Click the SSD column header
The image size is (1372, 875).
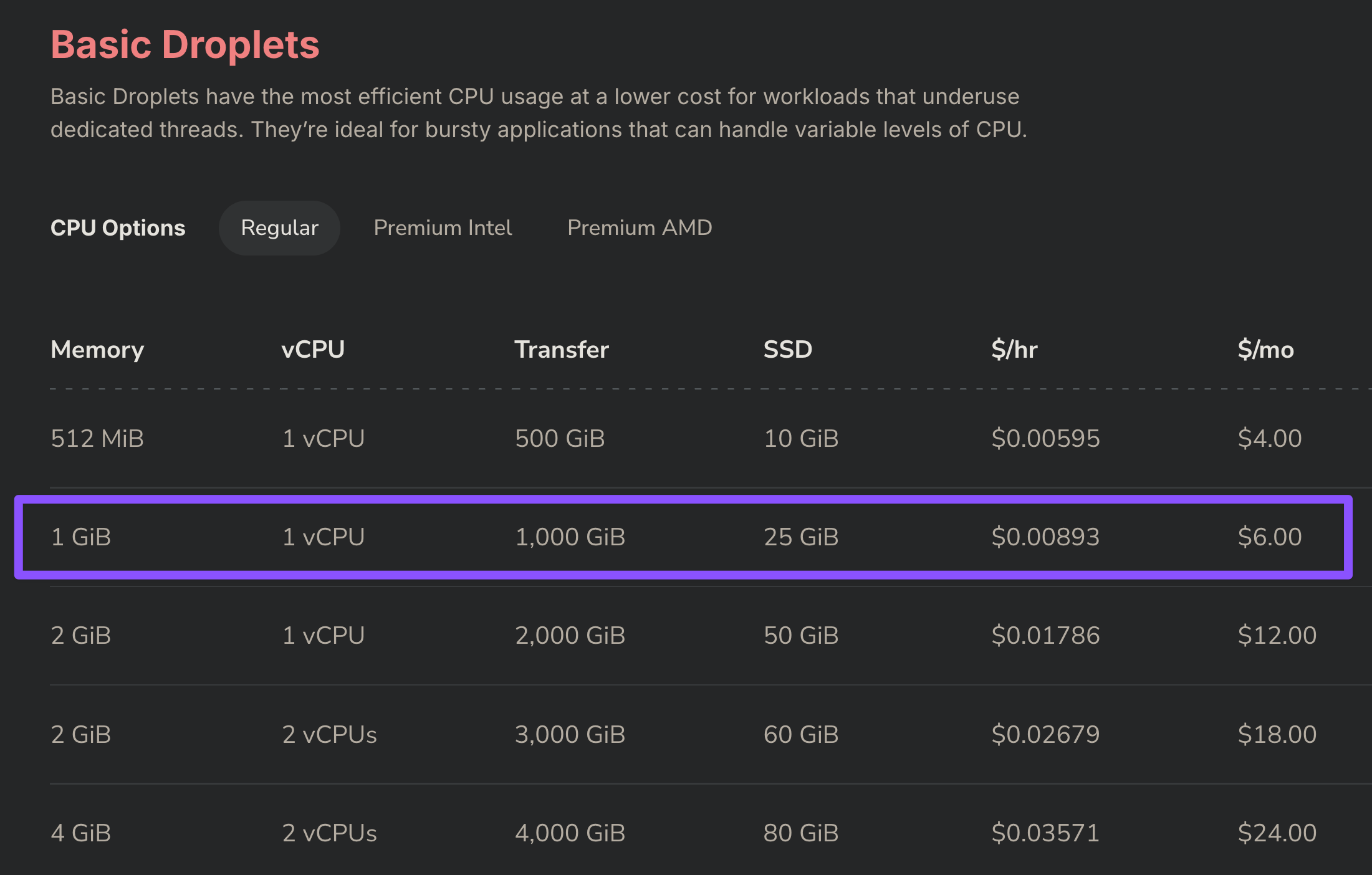[788, 350]
